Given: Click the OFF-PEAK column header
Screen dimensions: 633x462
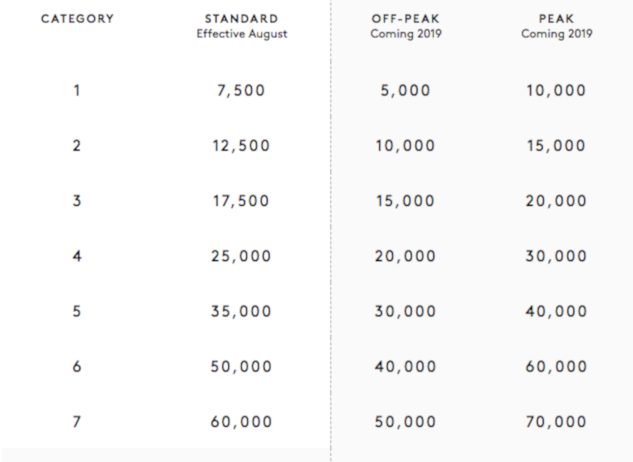Looking at the screenshot, I should coord(405,19).
